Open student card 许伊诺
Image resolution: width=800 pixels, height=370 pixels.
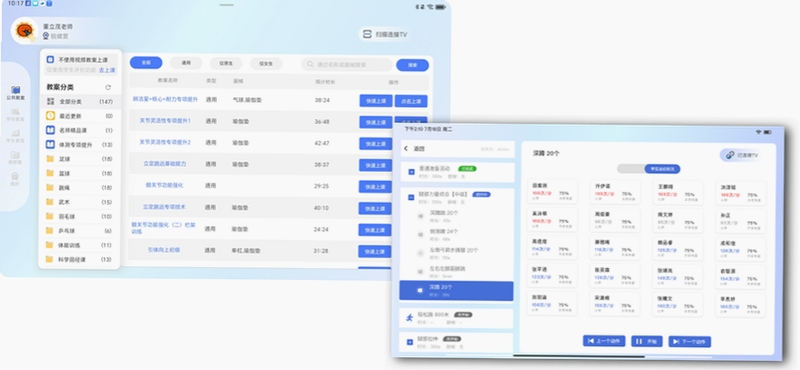pyautogui.click(x=615, y=192)
